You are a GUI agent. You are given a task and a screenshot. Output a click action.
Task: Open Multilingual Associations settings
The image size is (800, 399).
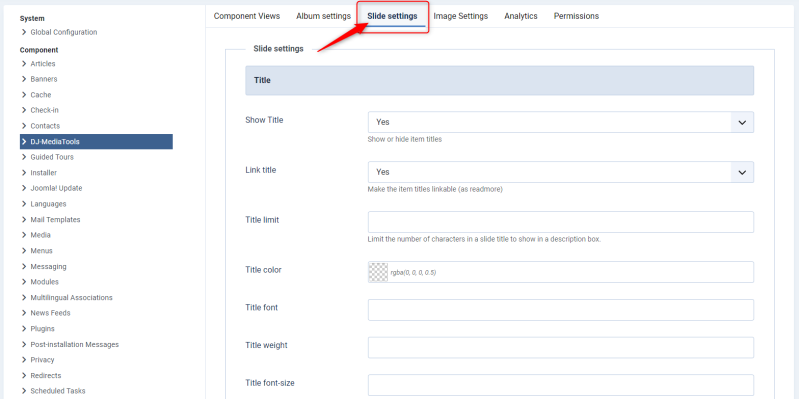click(71, 298)
